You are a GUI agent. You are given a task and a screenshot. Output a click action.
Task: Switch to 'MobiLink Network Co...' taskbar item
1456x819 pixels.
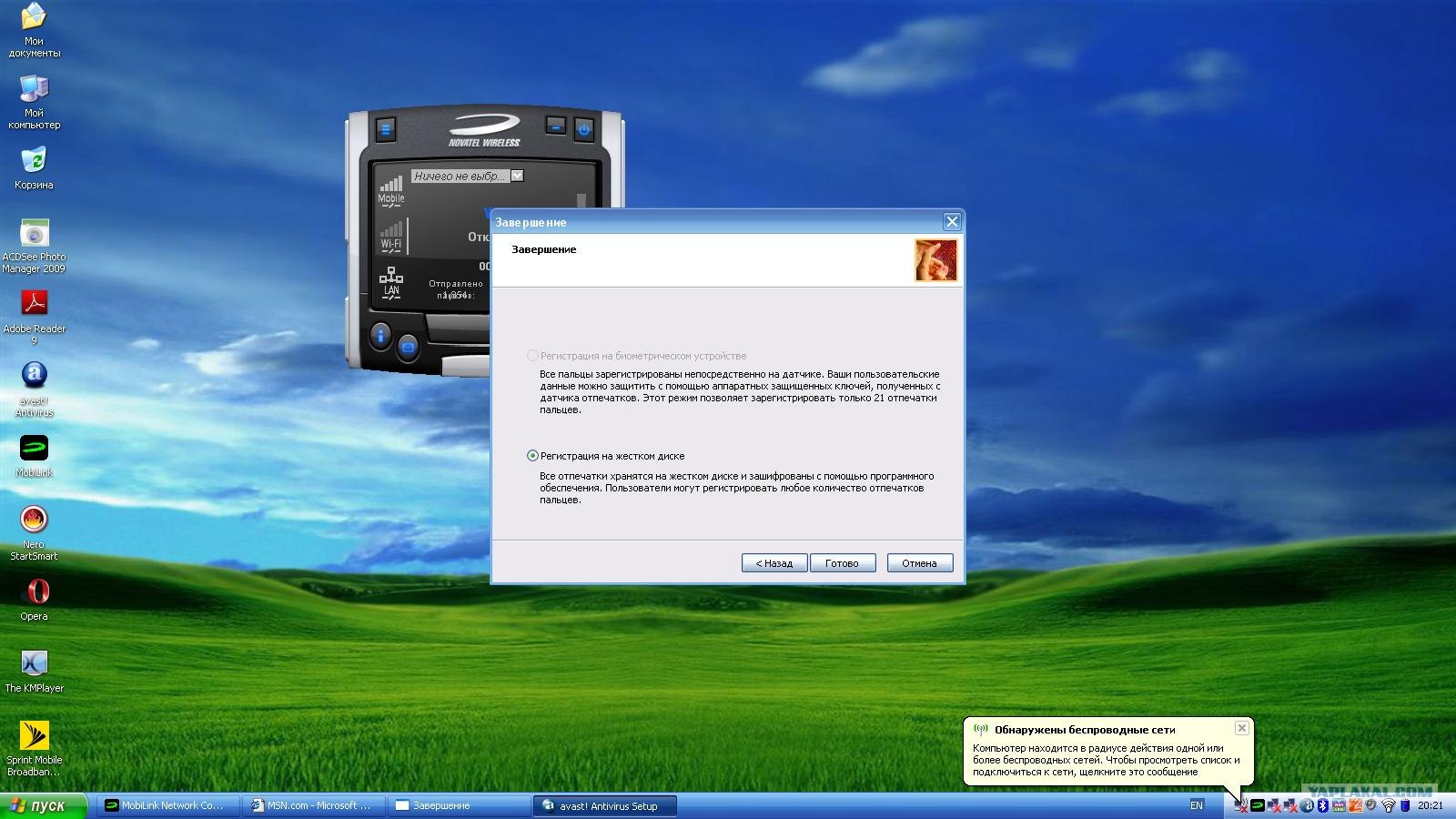click(x=167, y=805)
